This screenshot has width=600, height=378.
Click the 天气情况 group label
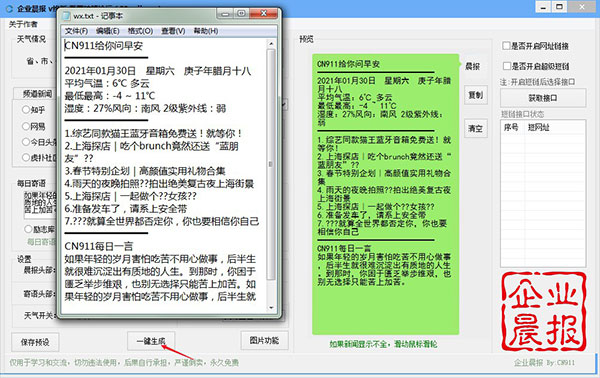(31, 39)
